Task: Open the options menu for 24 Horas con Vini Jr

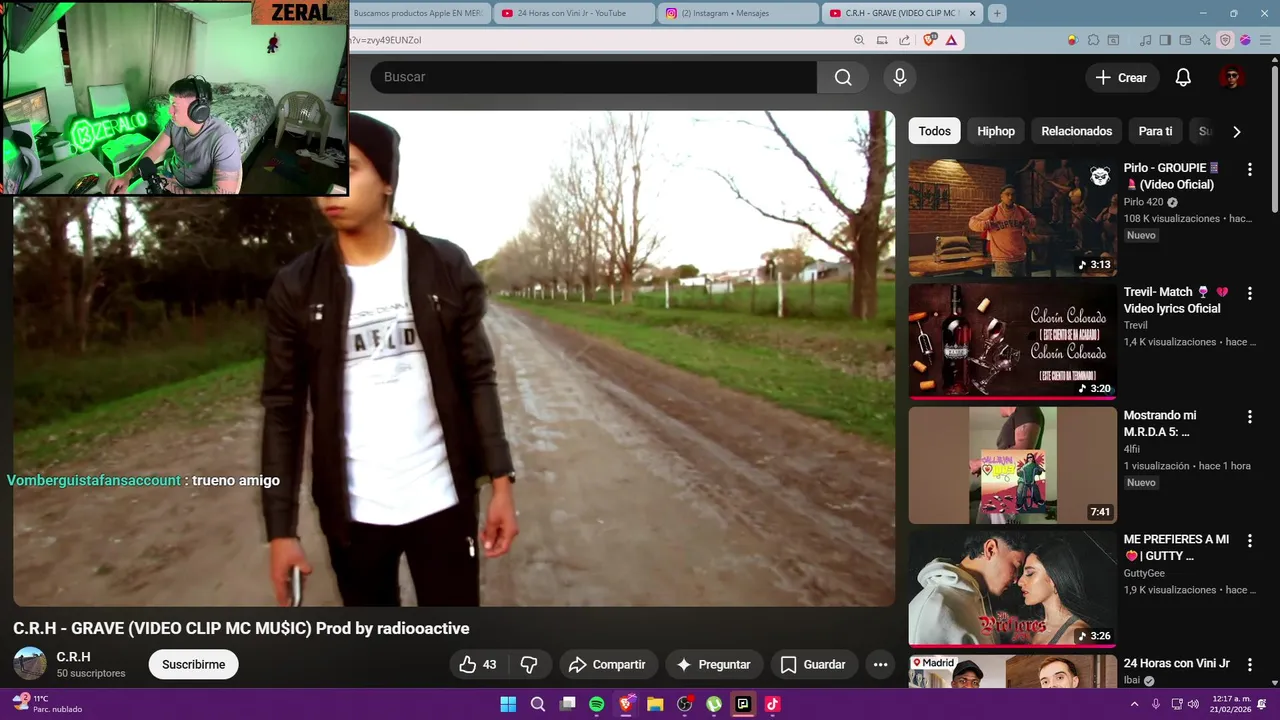Action: pos(1249,665)
